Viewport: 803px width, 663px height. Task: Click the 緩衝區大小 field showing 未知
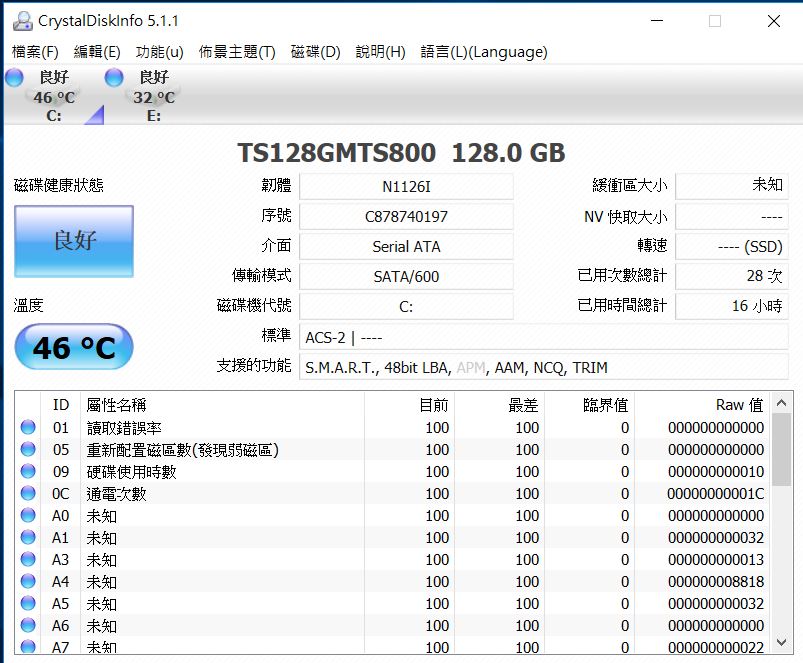[x=732, y=186]
